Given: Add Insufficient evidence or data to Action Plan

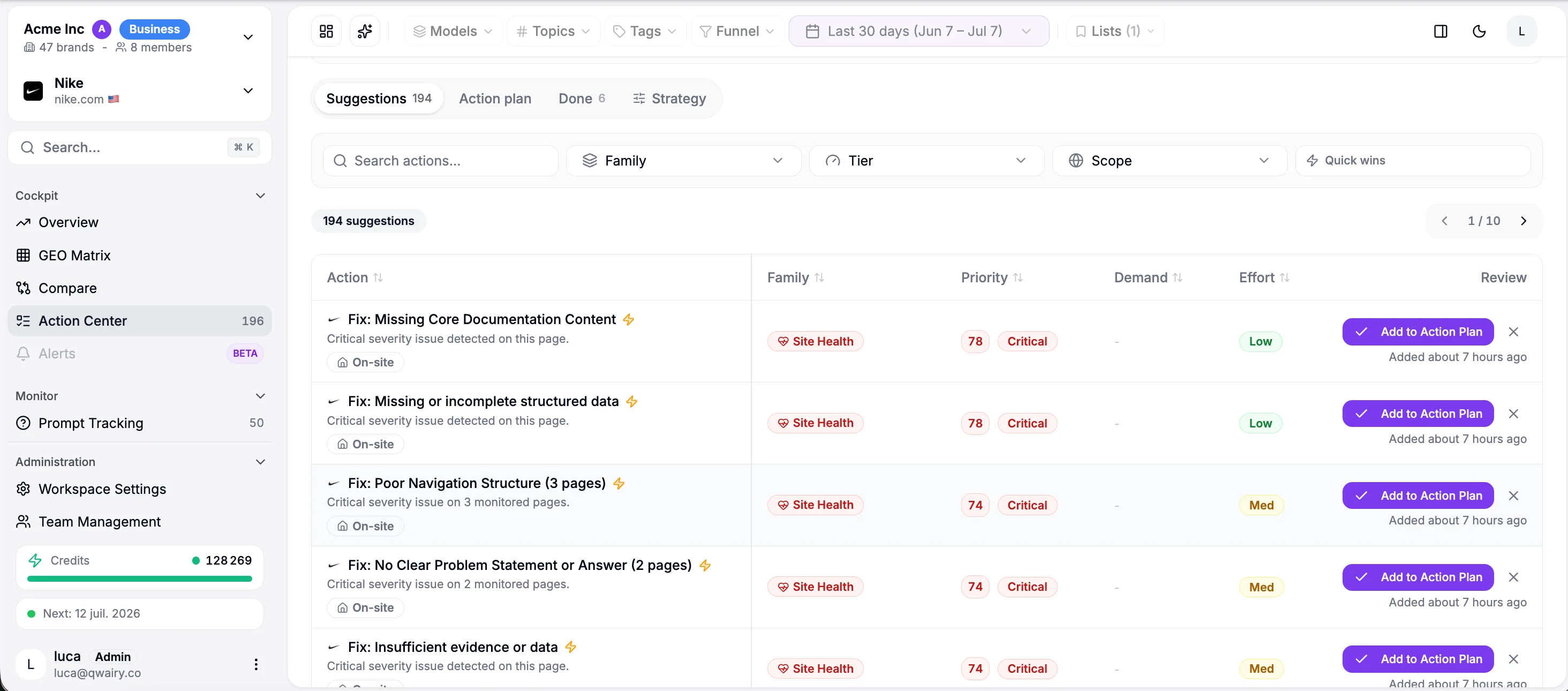Looking at the screenshot, I should (1418, 659).
